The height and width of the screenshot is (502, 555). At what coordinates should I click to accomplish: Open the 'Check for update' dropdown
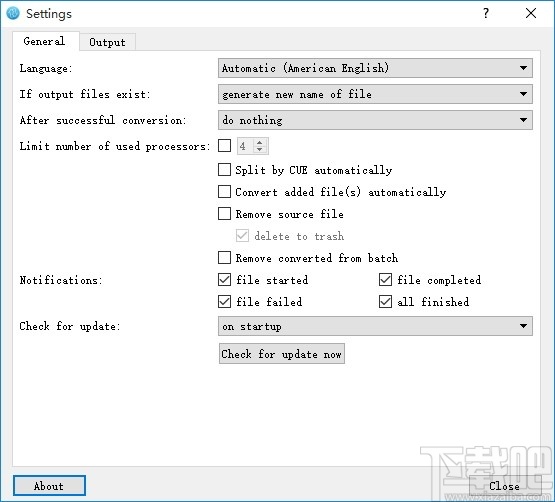tap(375, 326)
